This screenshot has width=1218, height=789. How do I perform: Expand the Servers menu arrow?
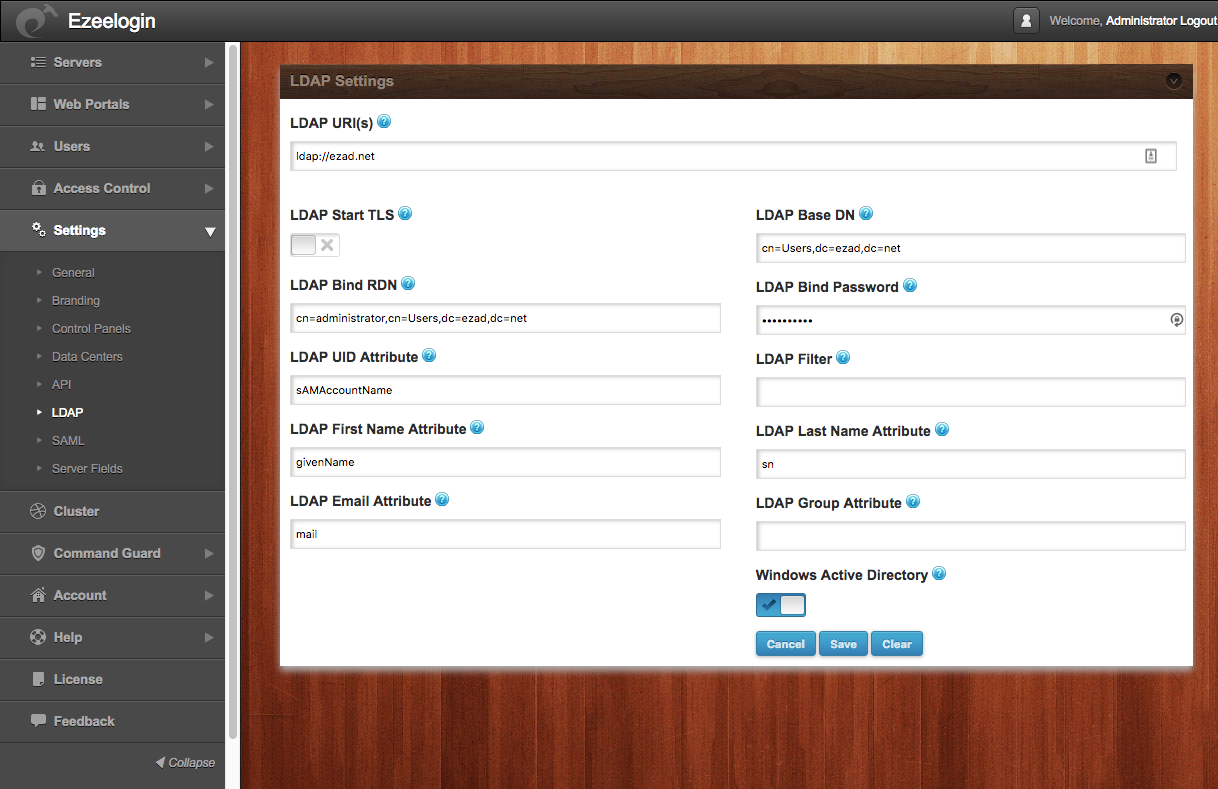209,62
